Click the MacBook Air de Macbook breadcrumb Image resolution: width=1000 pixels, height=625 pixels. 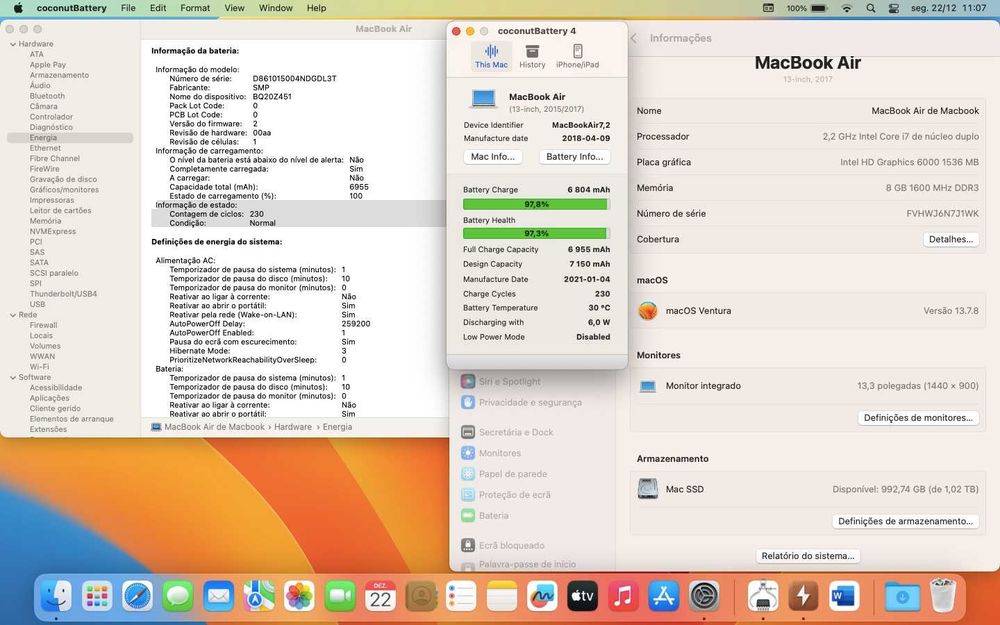pyautogui.click(x=208, y=427)
